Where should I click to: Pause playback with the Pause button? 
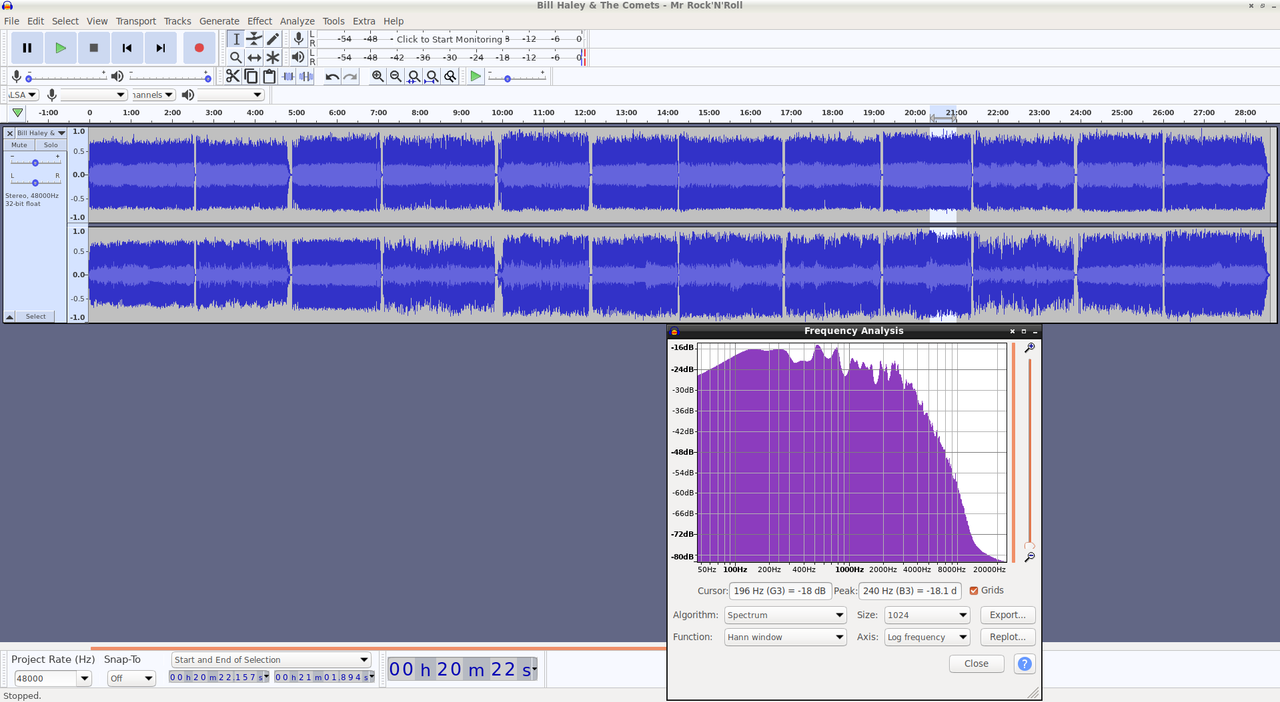pos(27,47)
